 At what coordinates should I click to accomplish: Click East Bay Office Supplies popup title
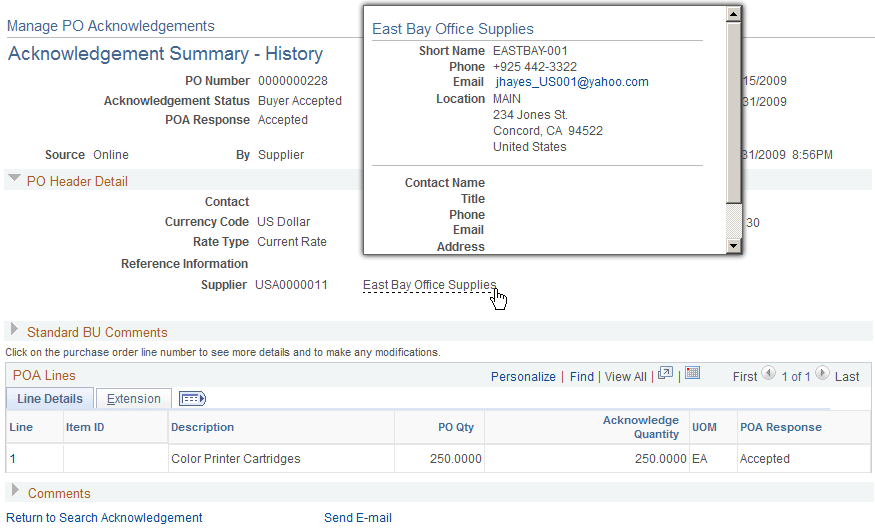(453, 29)
